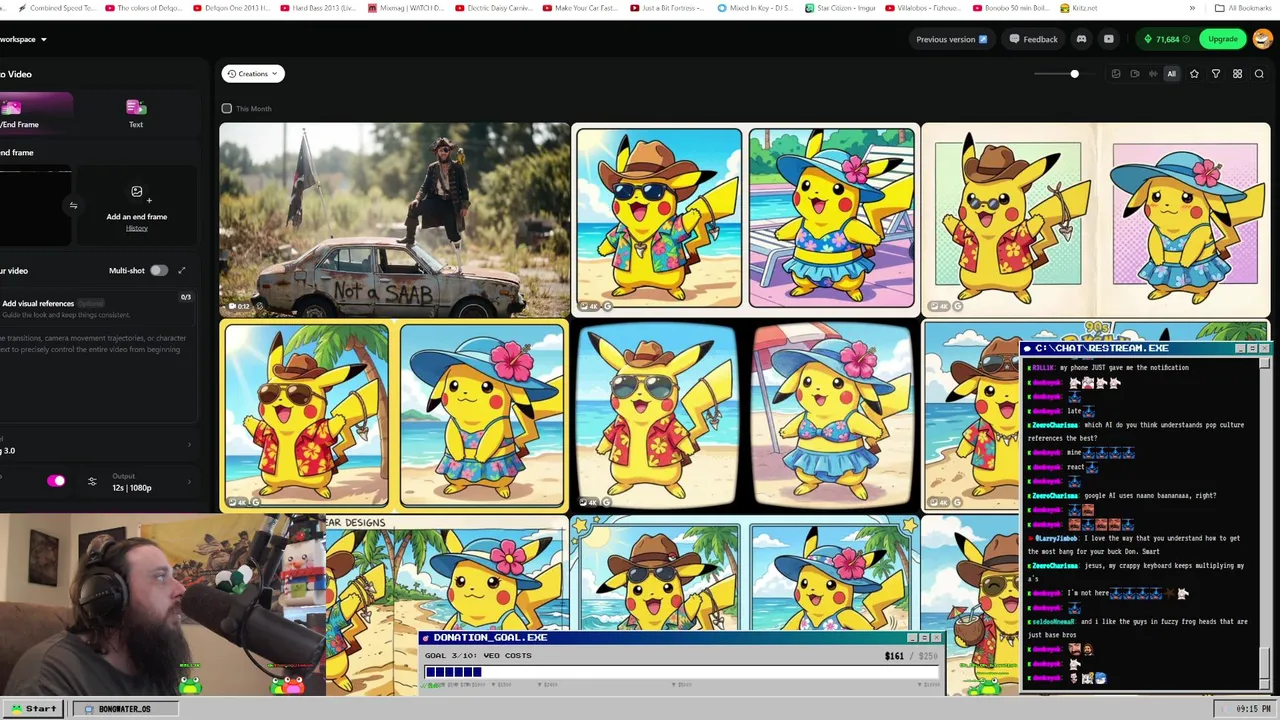Expand the Output 12s 1080p options
This screenshot has height=720, width=1280.
150,482
